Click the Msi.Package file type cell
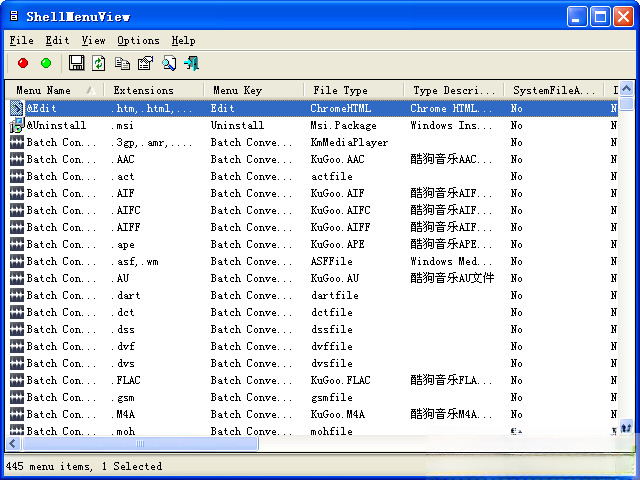This screenshot has width=640, height=480. click(x=343, y=125)
